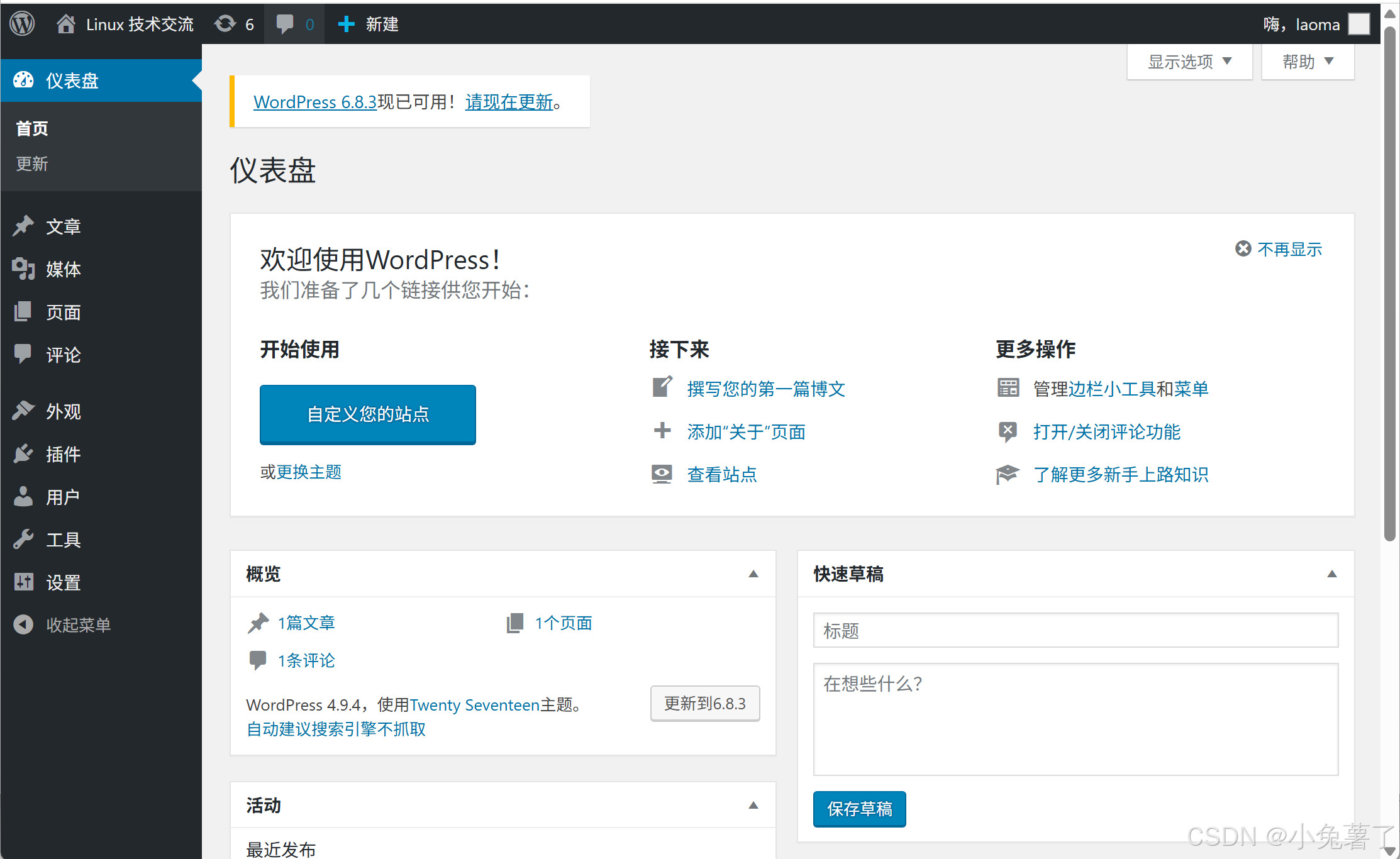Screen dimensions: 1400x859
Task: Click the 标题 input in 快速草稿
Action: coord(1075,630)
